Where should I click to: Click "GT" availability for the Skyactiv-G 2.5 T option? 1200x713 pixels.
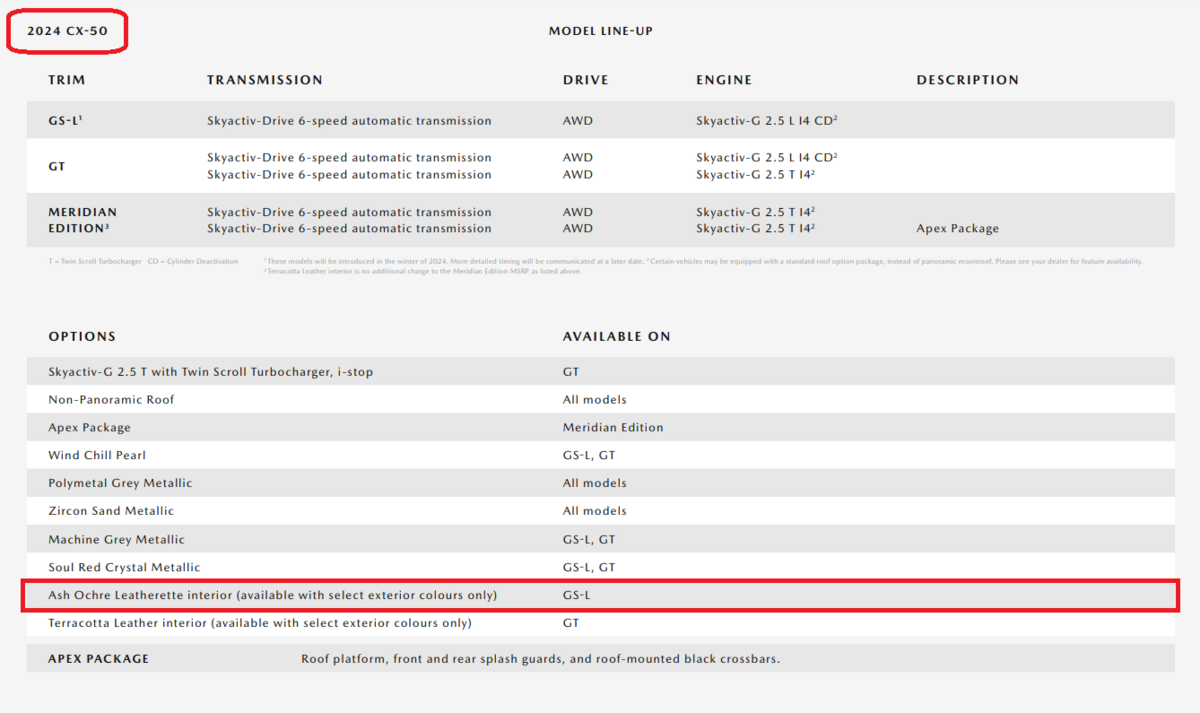tap(571, 372)
